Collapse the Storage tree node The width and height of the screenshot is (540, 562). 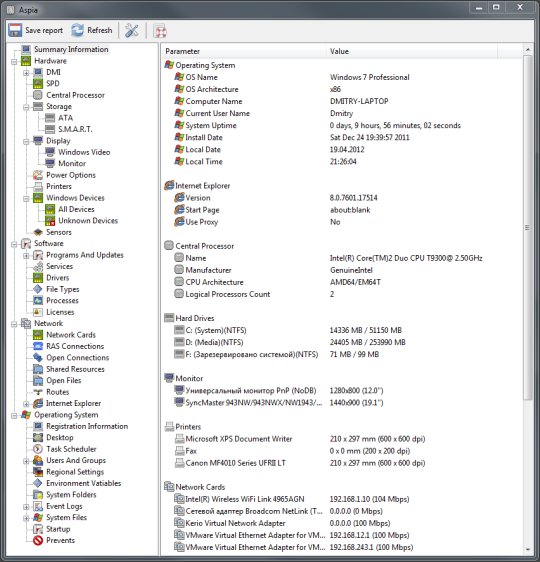coord(26,107)
